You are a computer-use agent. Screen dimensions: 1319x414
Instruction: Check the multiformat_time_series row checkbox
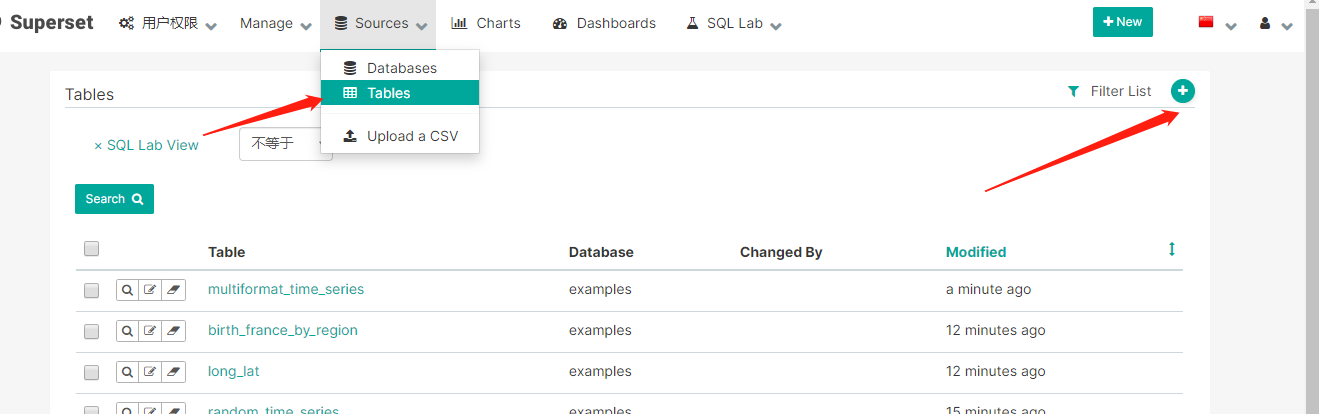(x=92, y=290)
